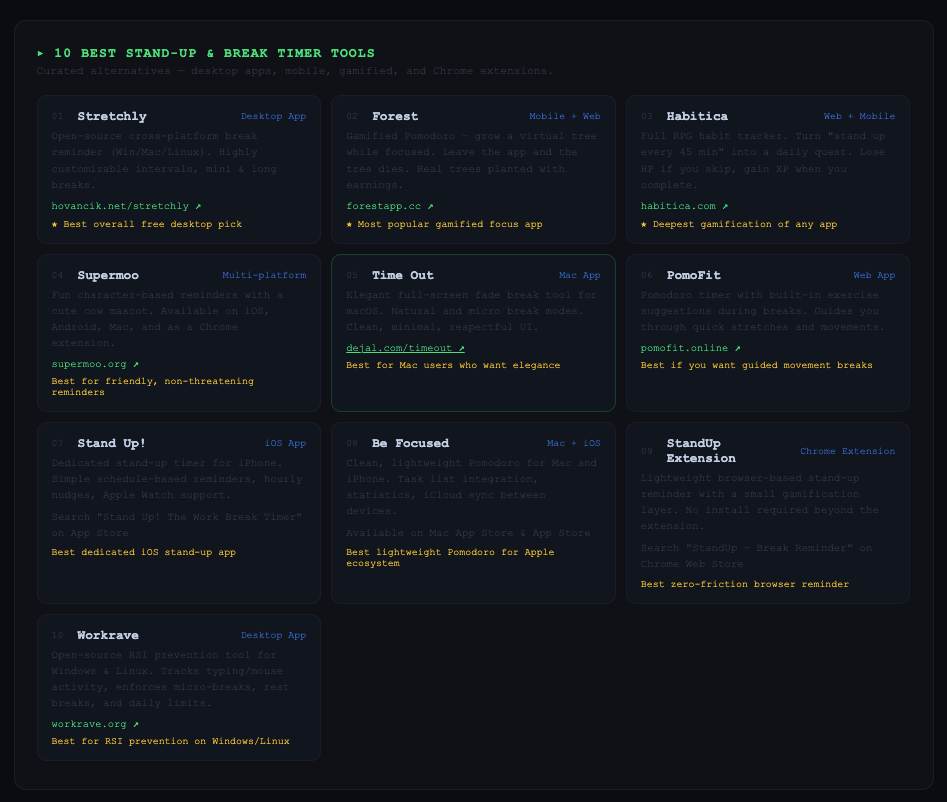Click 'Best overall free desktop pick' note
Image resolution: width=947 pixels, height=802 pixels.
point(147,224)
